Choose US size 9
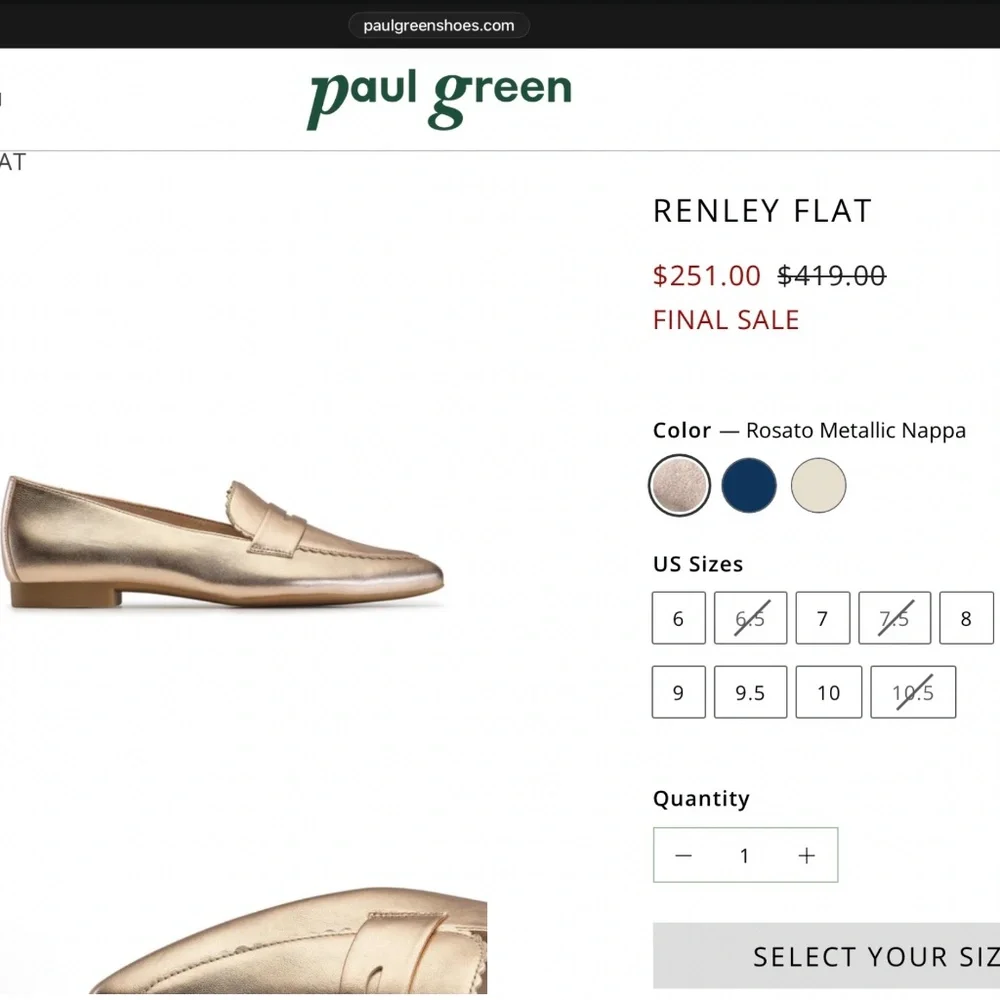The height and width of the screenshot is (1000, 1000). point(679,692)
